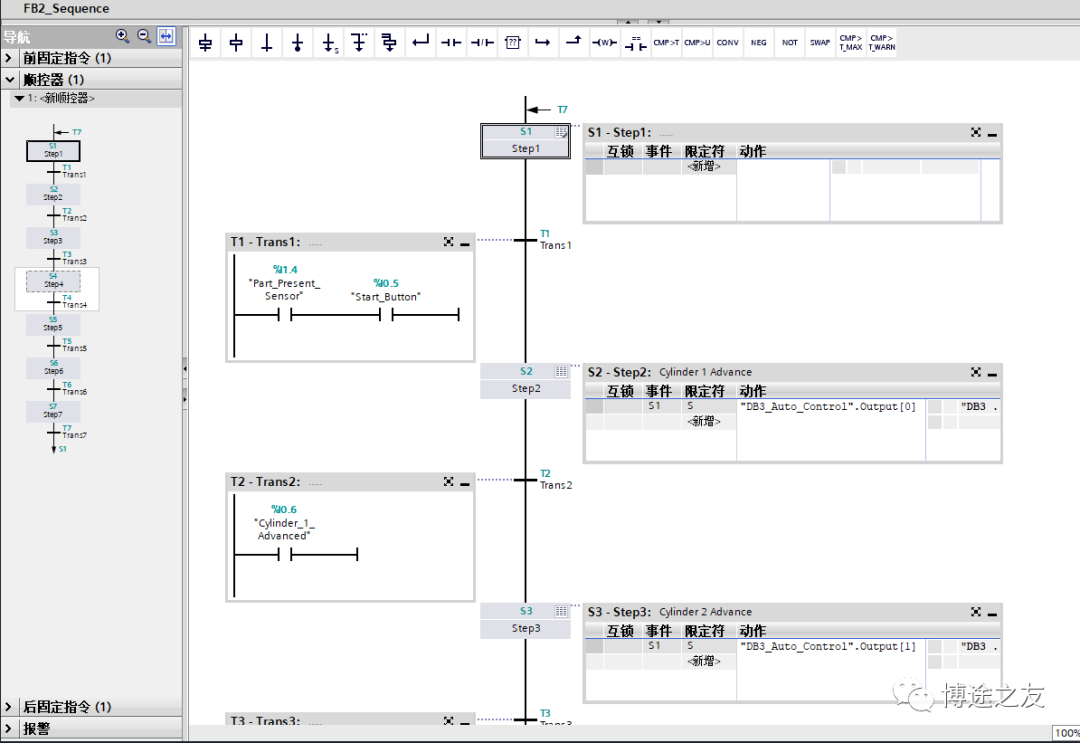1080x743 pixels.
Task: Open simultaneous branch tool
Action: 389,43
